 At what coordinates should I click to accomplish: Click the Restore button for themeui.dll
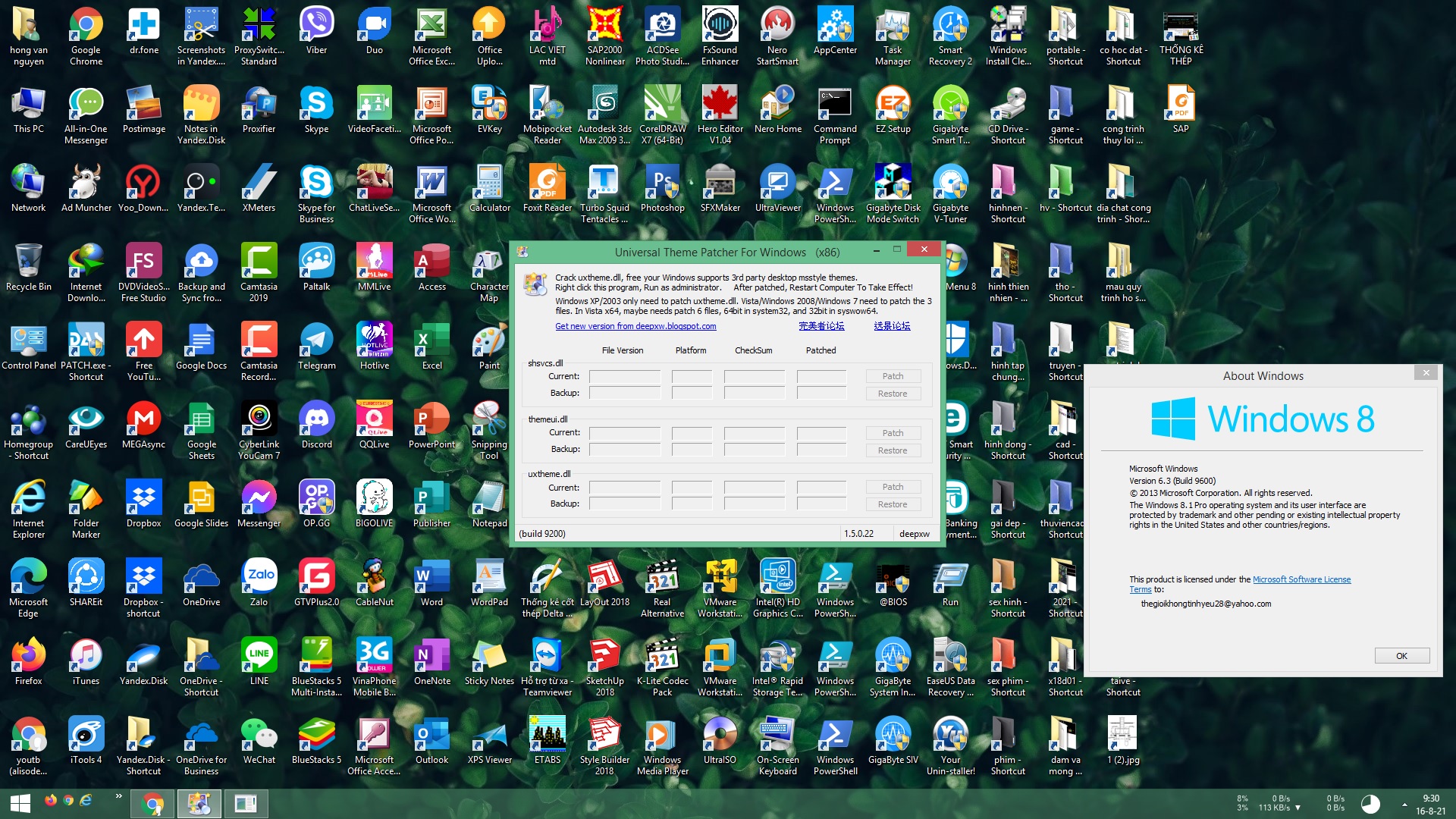(893, 450)
